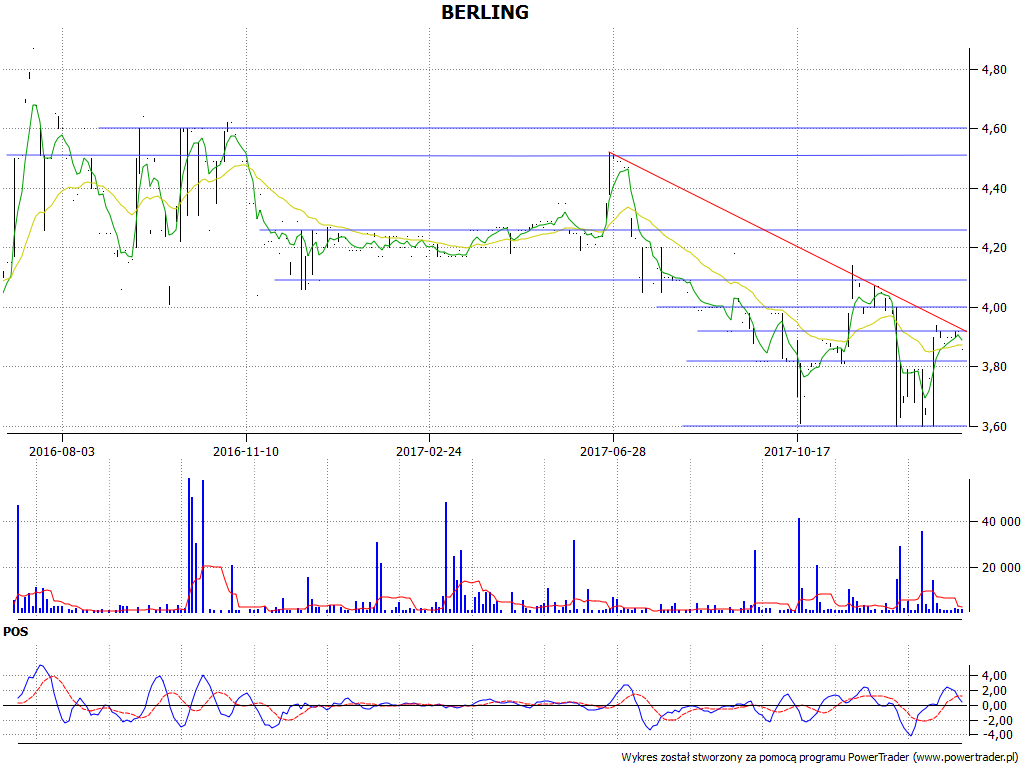Viewport: 1024px width, 768px height.
Task: Select the 4,20 price axis label
Action: click(994, 248)
